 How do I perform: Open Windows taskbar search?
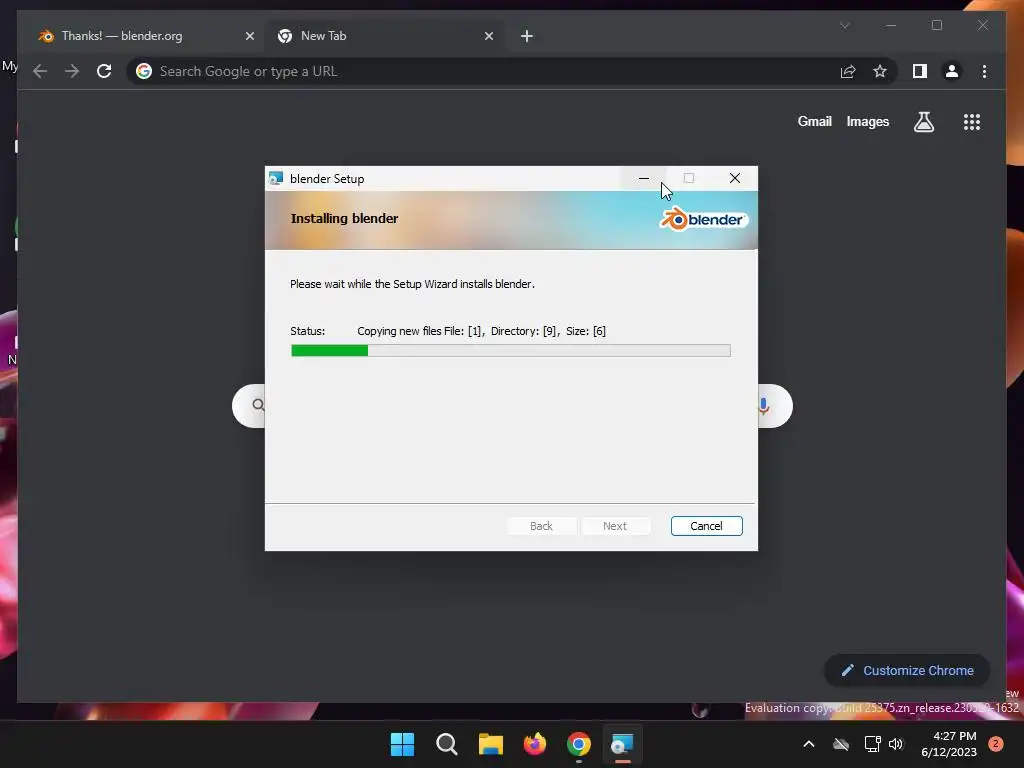pos(447,744)
